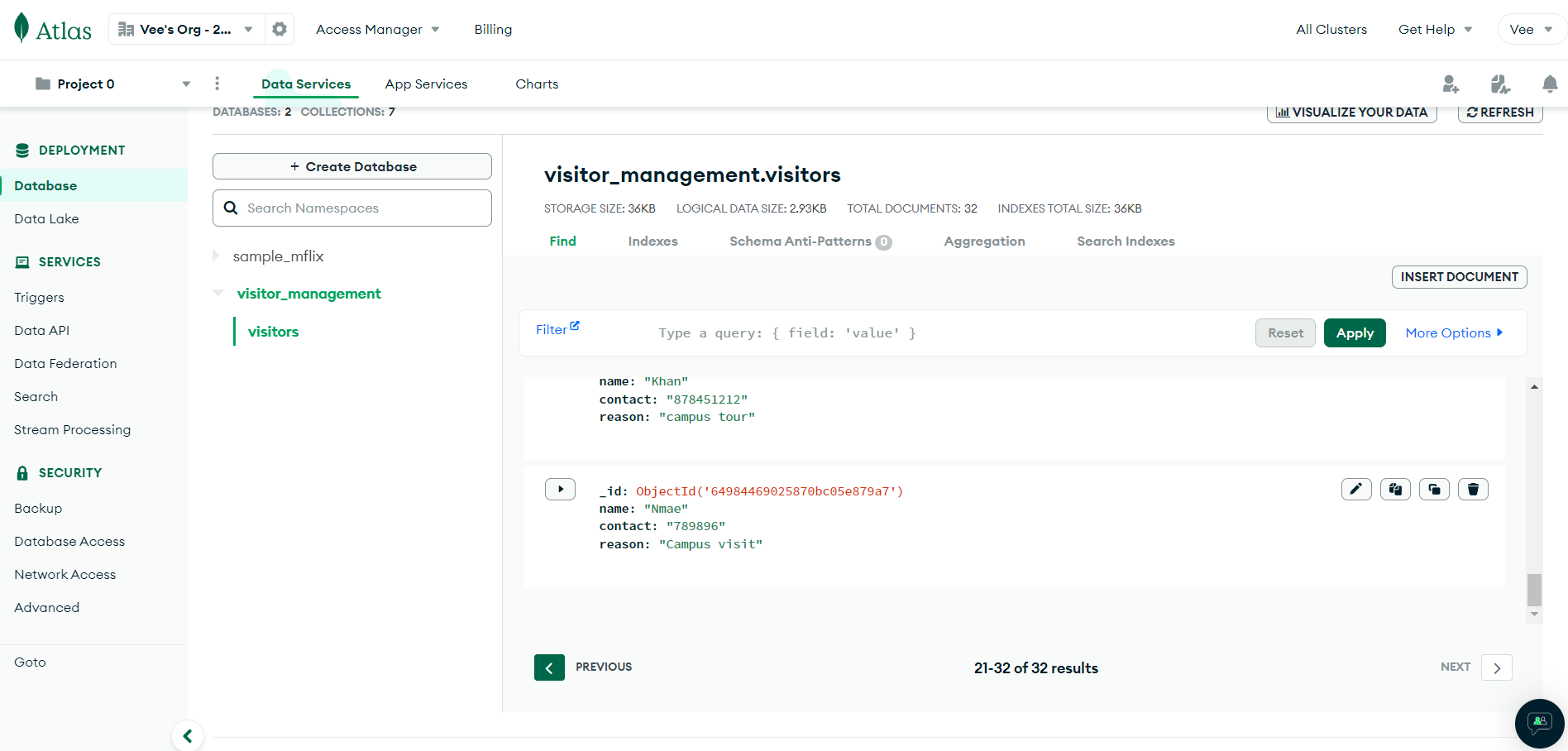Copy the Nmae document to clipboard
The image size is (1568, 751).
[1395, 490]
